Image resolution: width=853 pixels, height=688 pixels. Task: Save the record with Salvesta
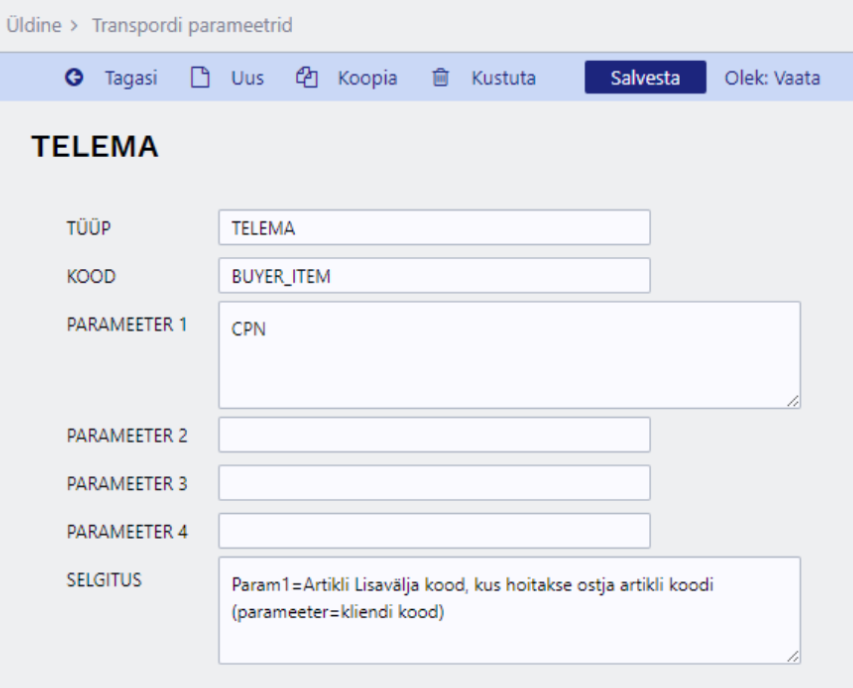pos(645,77)
